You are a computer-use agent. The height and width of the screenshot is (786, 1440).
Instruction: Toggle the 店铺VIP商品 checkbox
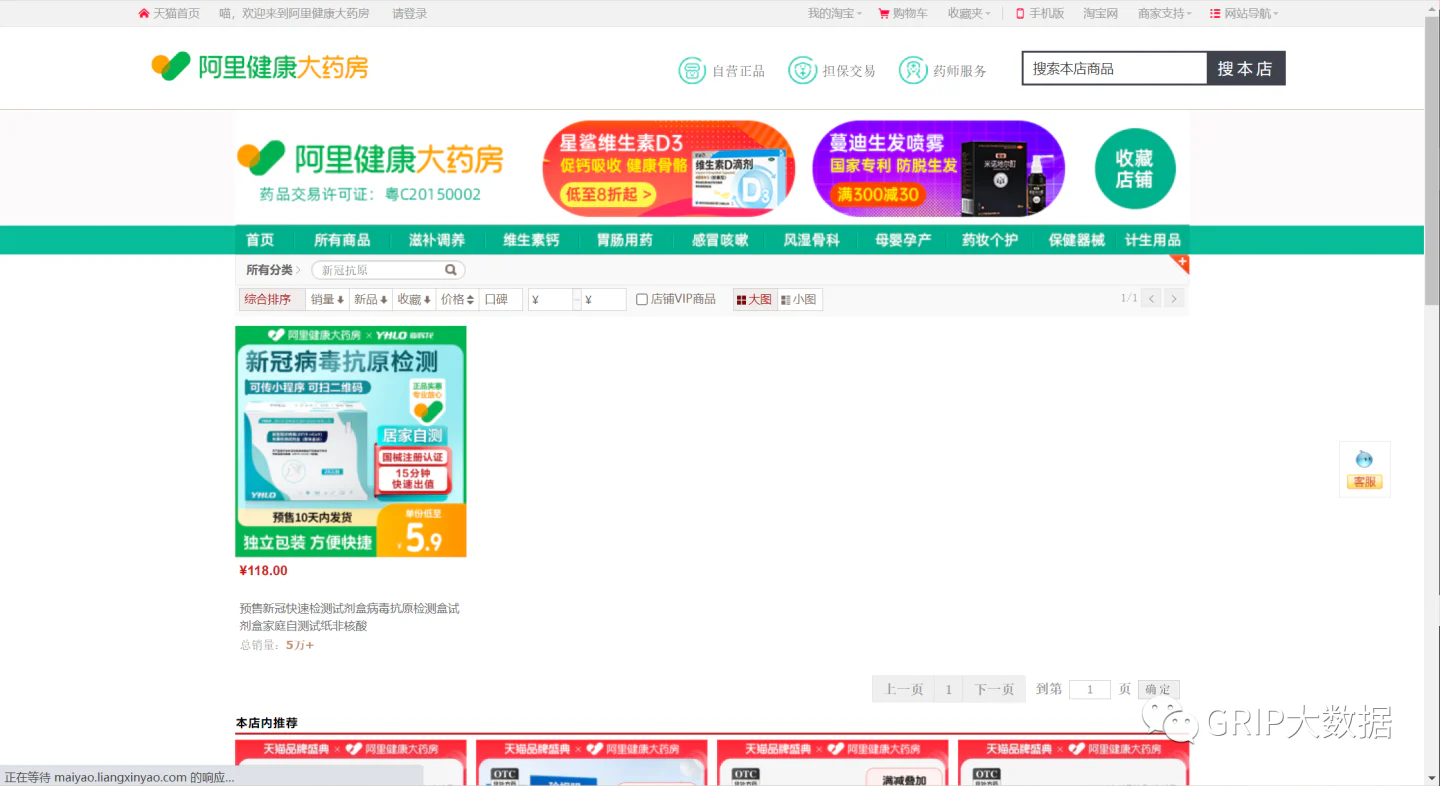(642, 299)
